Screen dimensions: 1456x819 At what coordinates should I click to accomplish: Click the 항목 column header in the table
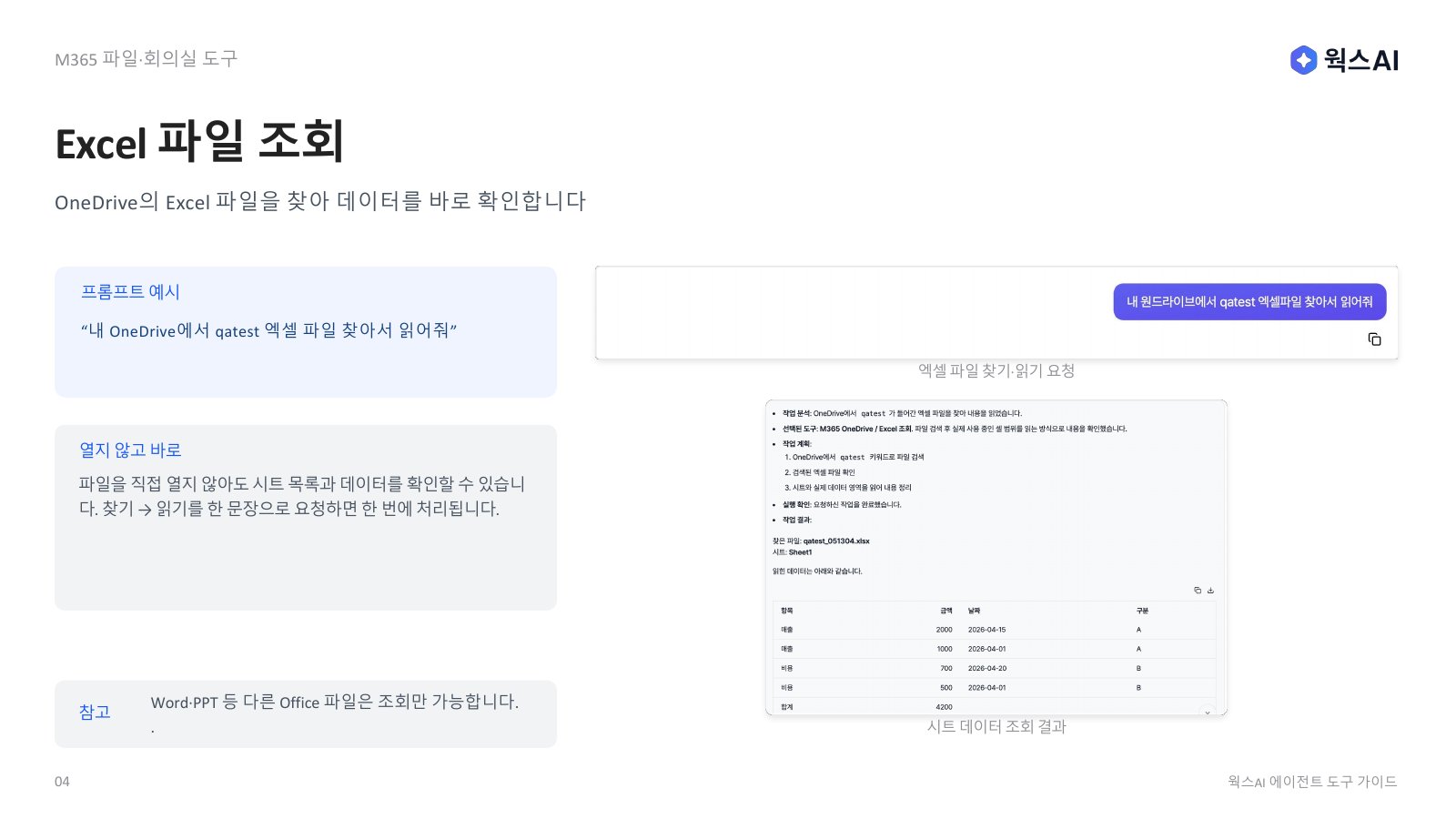click(x=787, y=611)
